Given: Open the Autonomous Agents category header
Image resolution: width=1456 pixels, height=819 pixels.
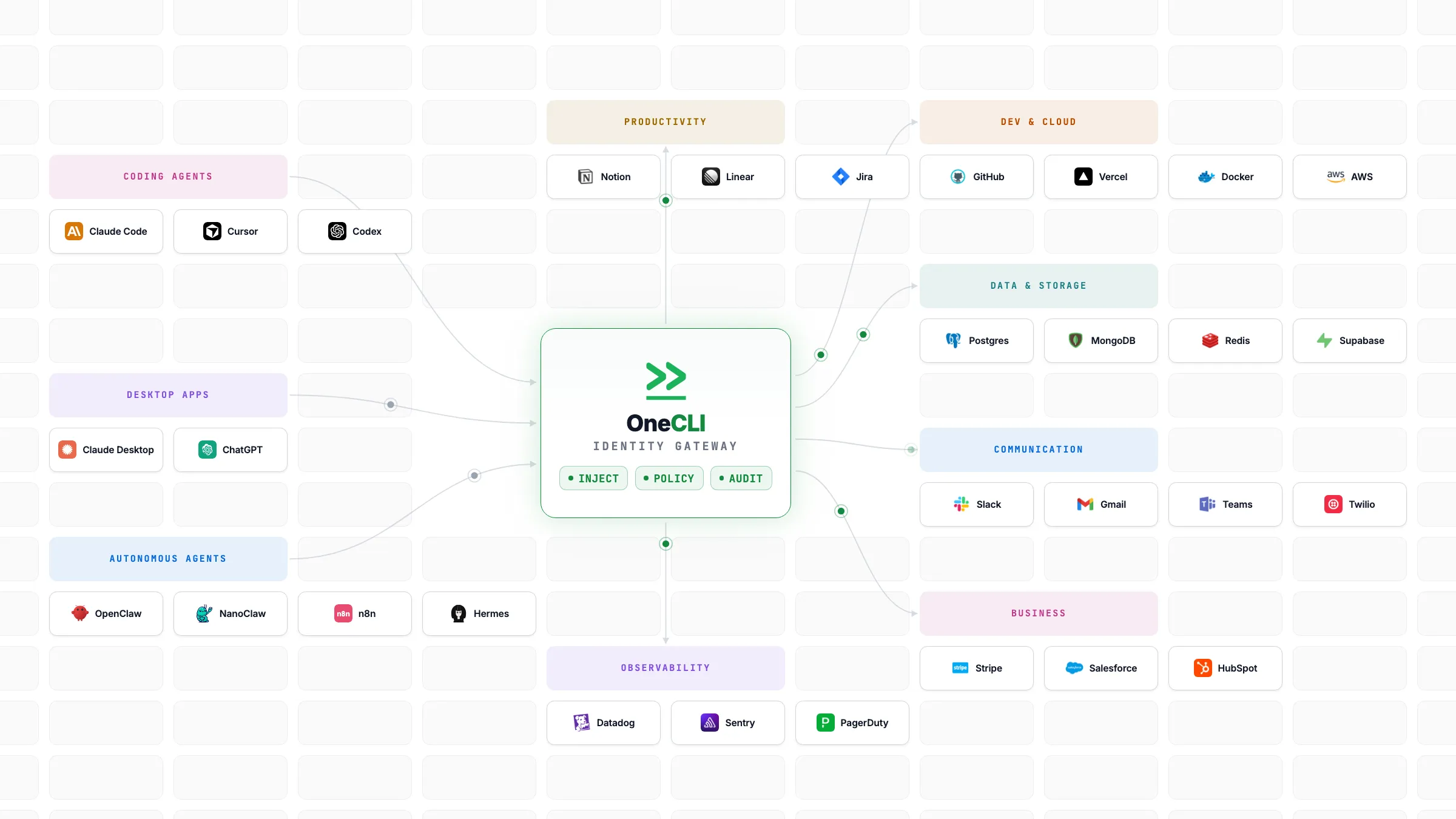Looking at the screenshot, I should 168,559.
